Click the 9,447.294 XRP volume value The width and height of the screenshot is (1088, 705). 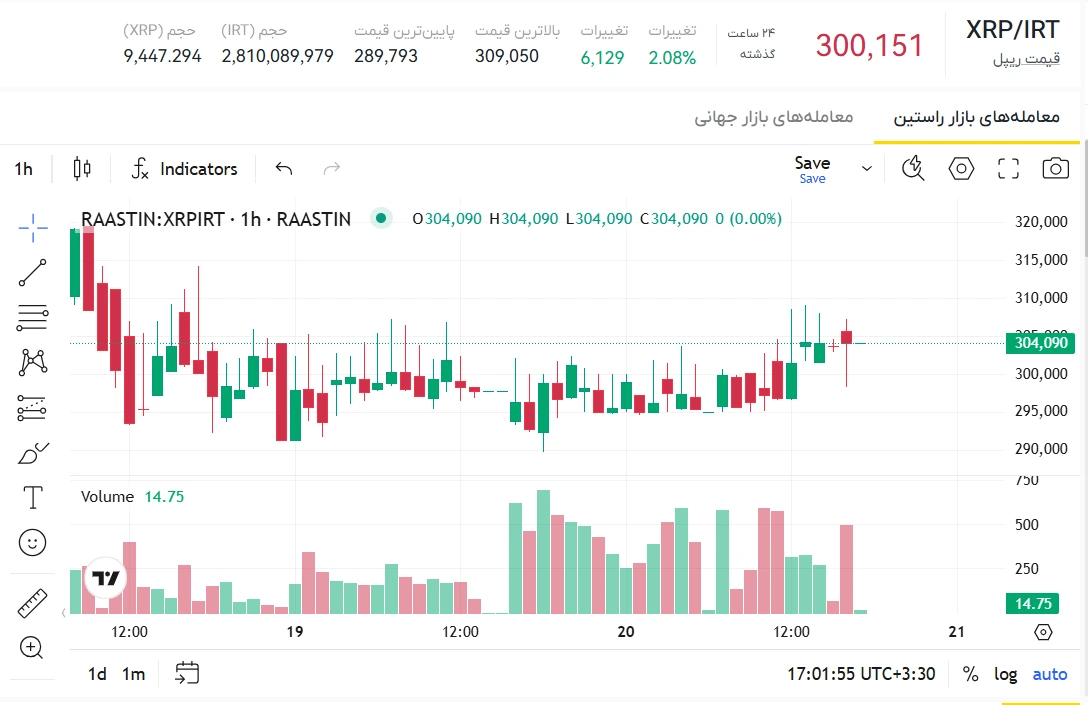click(162, 56)
